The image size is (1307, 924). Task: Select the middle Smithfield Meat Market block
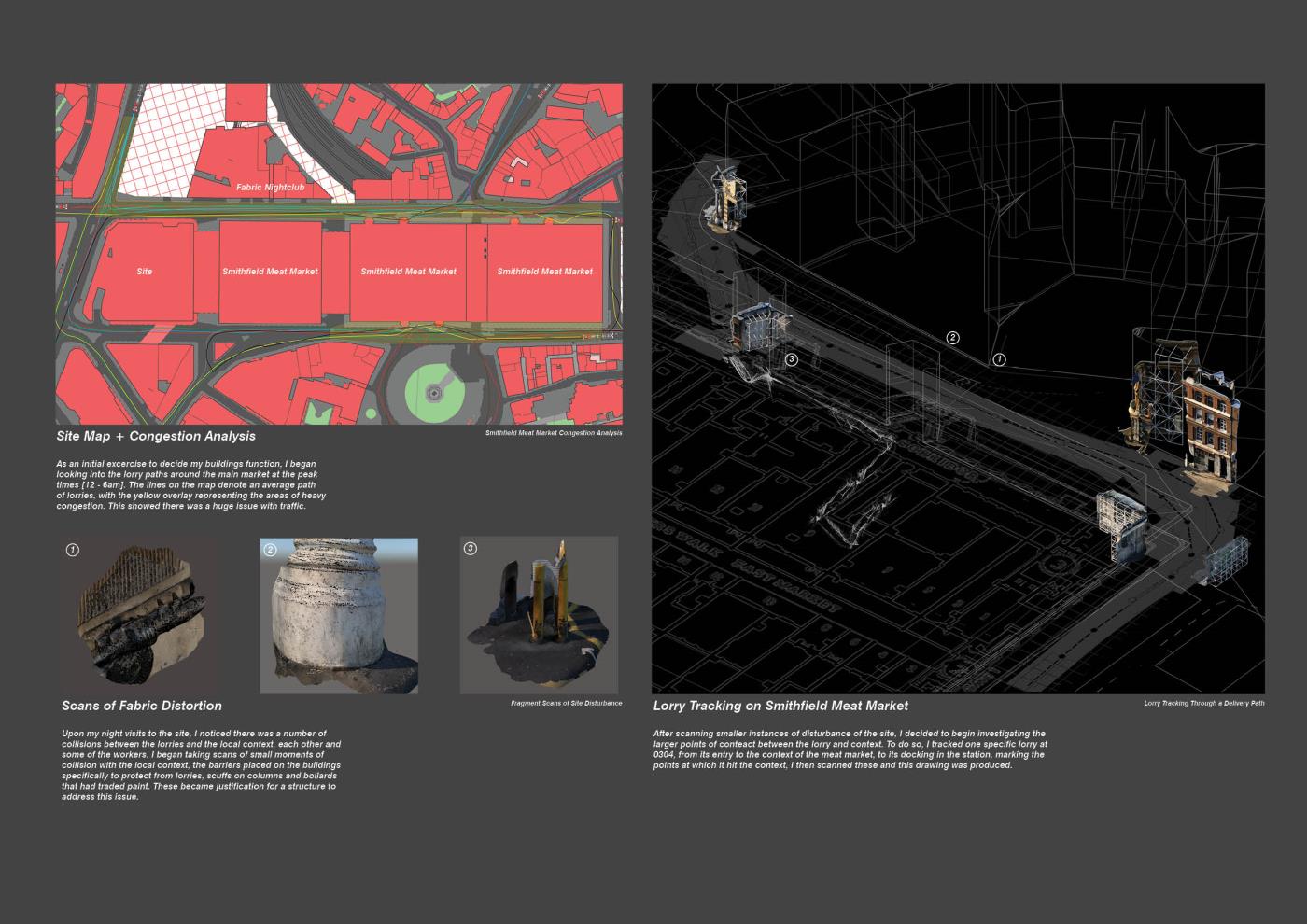[409, 272]
